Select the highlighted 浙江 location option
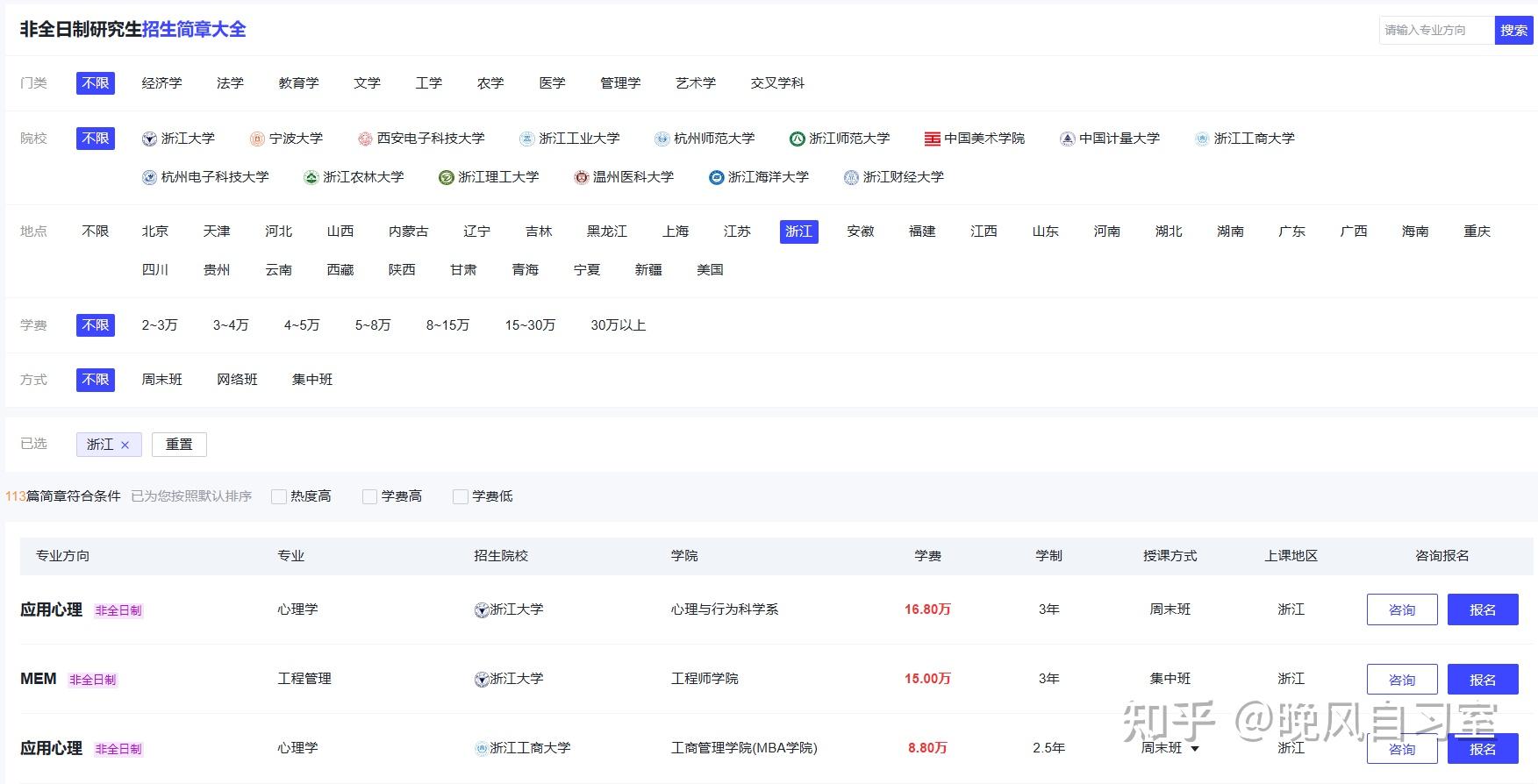The height and width of the screenshot is (784, 1538). tap(799, 231)
